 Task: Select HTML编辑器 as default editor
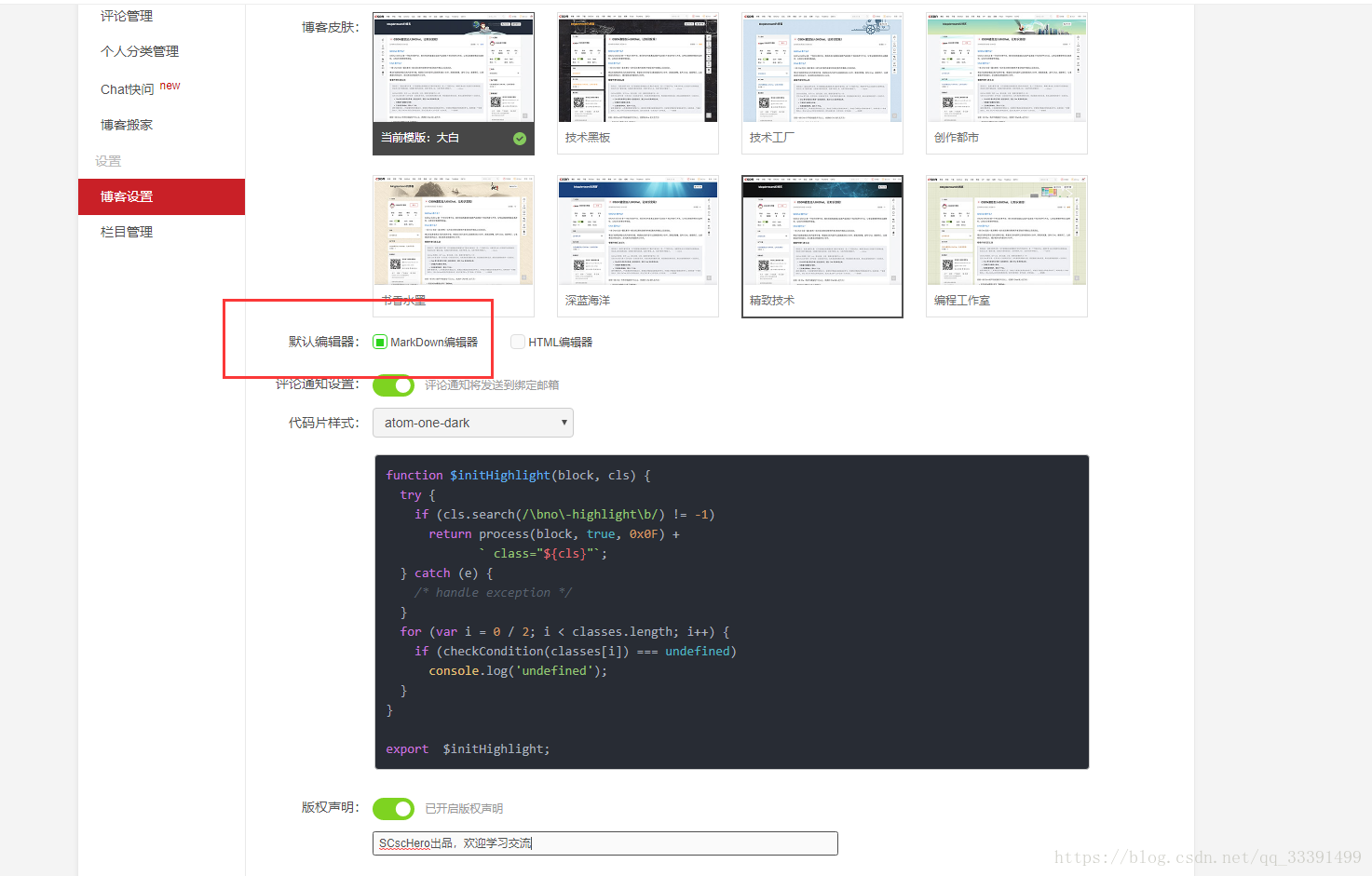click(518, 342)
